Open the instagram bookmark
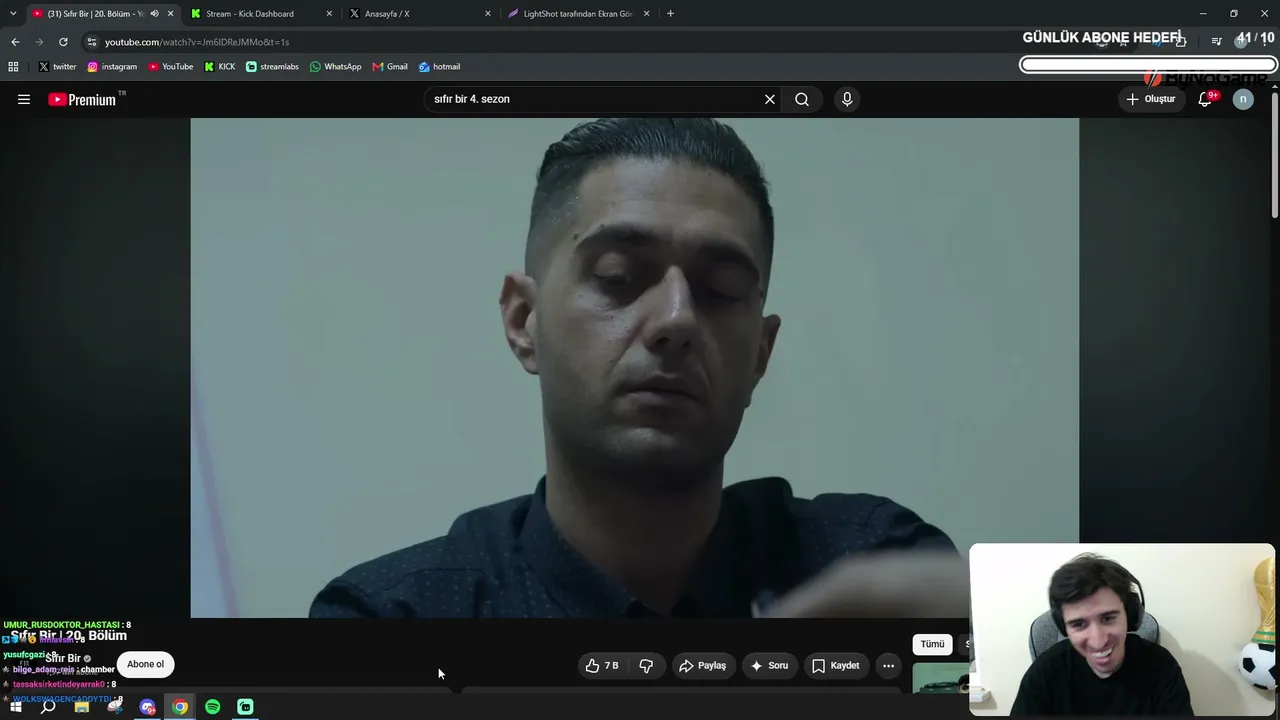This screenshot has height=720, width=1280. tap(112, 67)
